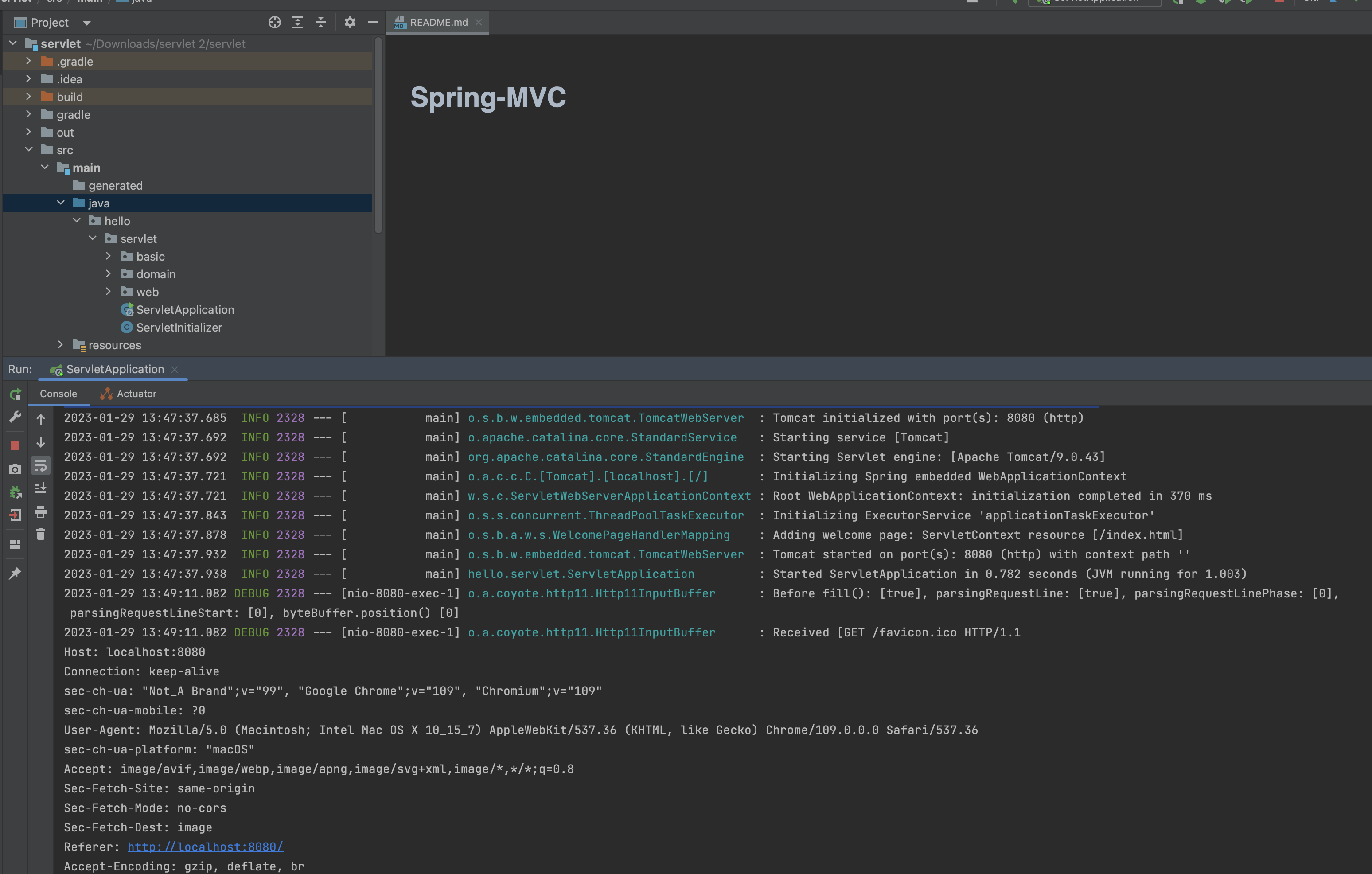Toggle scroll to end of console

(x=40, y=488)
